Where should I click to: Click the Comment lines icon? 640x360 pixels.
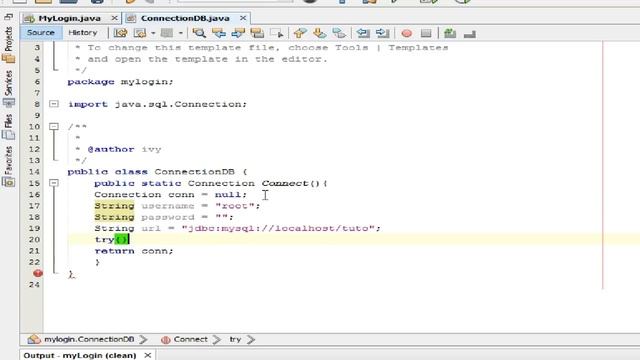click(x=450, y=33)
